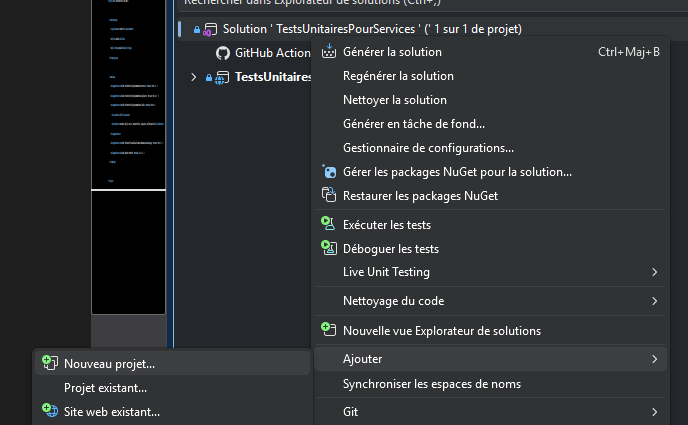
Task: Select Nettoyer la solution
Action: [x=491, y=100]
